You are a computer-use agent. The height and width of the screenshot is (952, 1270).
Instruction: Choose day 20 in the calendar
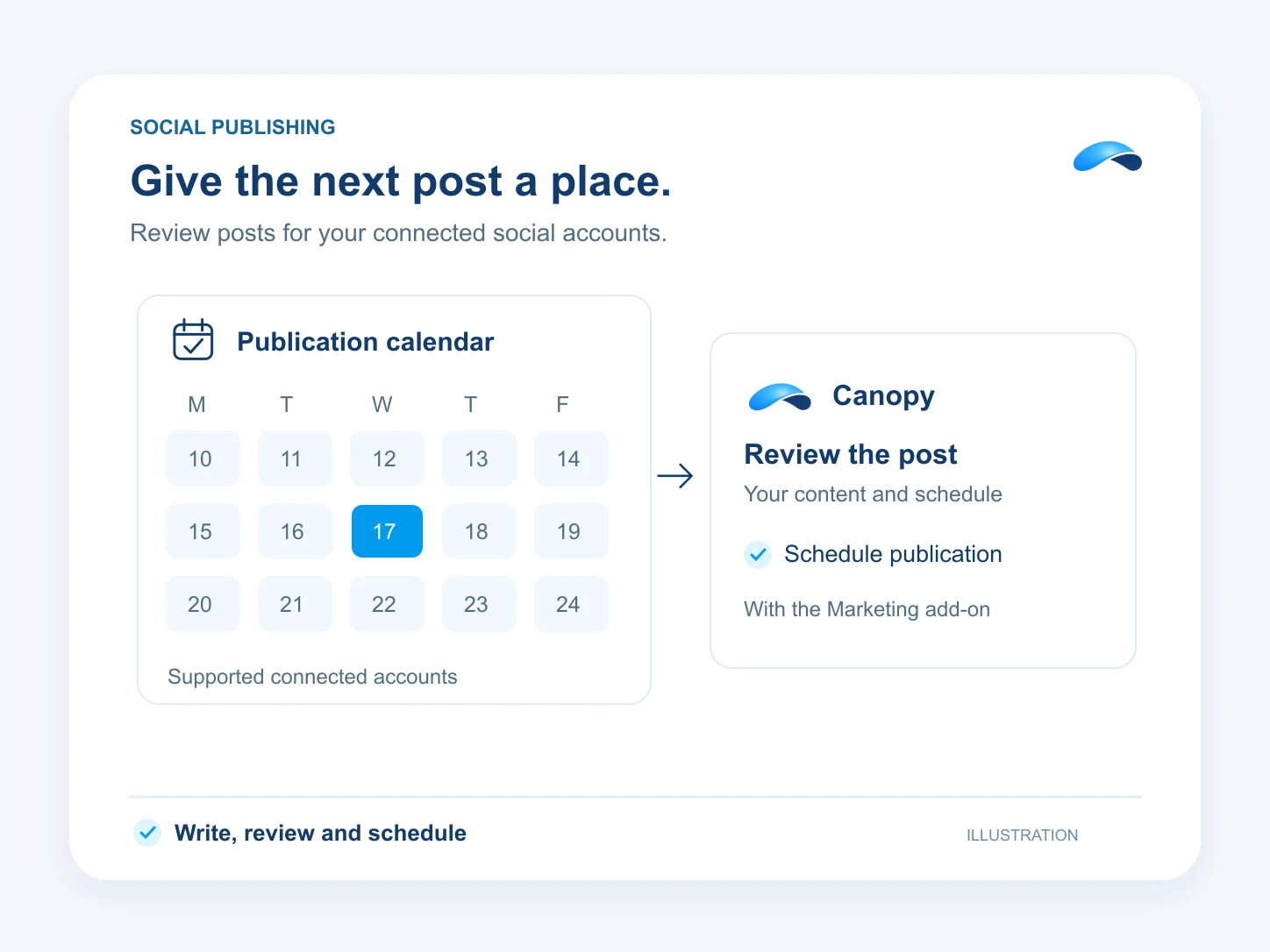[203, 604]
